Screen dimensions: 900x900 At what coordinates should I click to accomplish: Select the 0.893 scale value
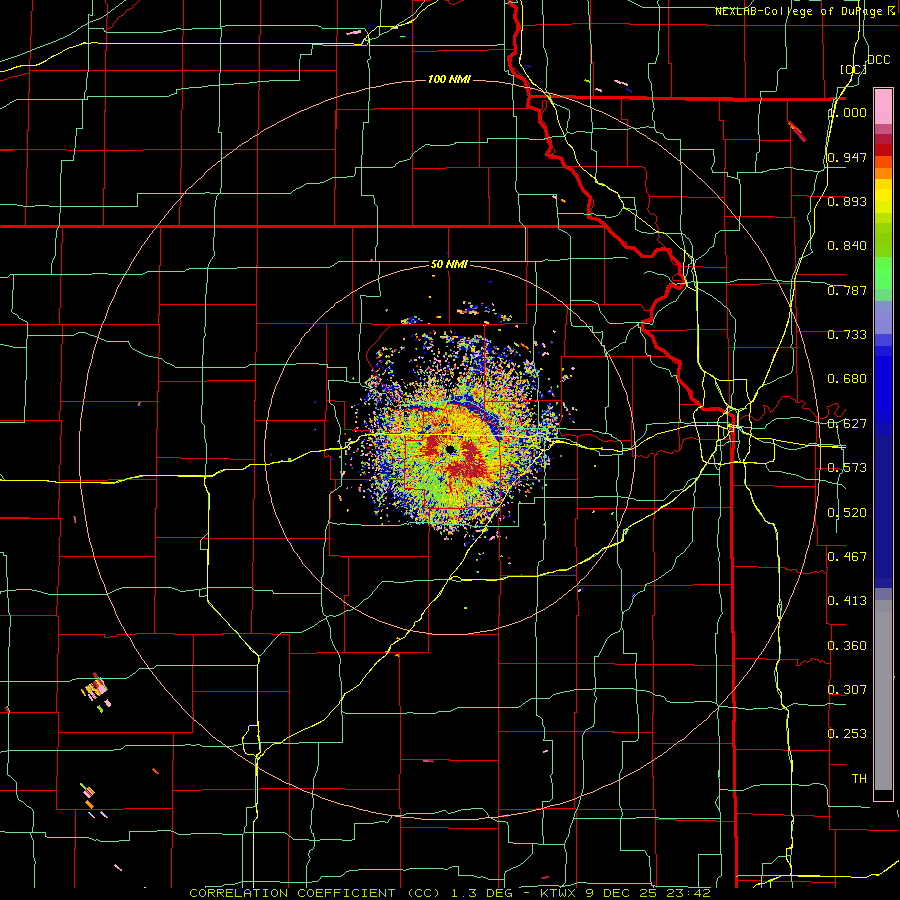click(x=847, y=201)
